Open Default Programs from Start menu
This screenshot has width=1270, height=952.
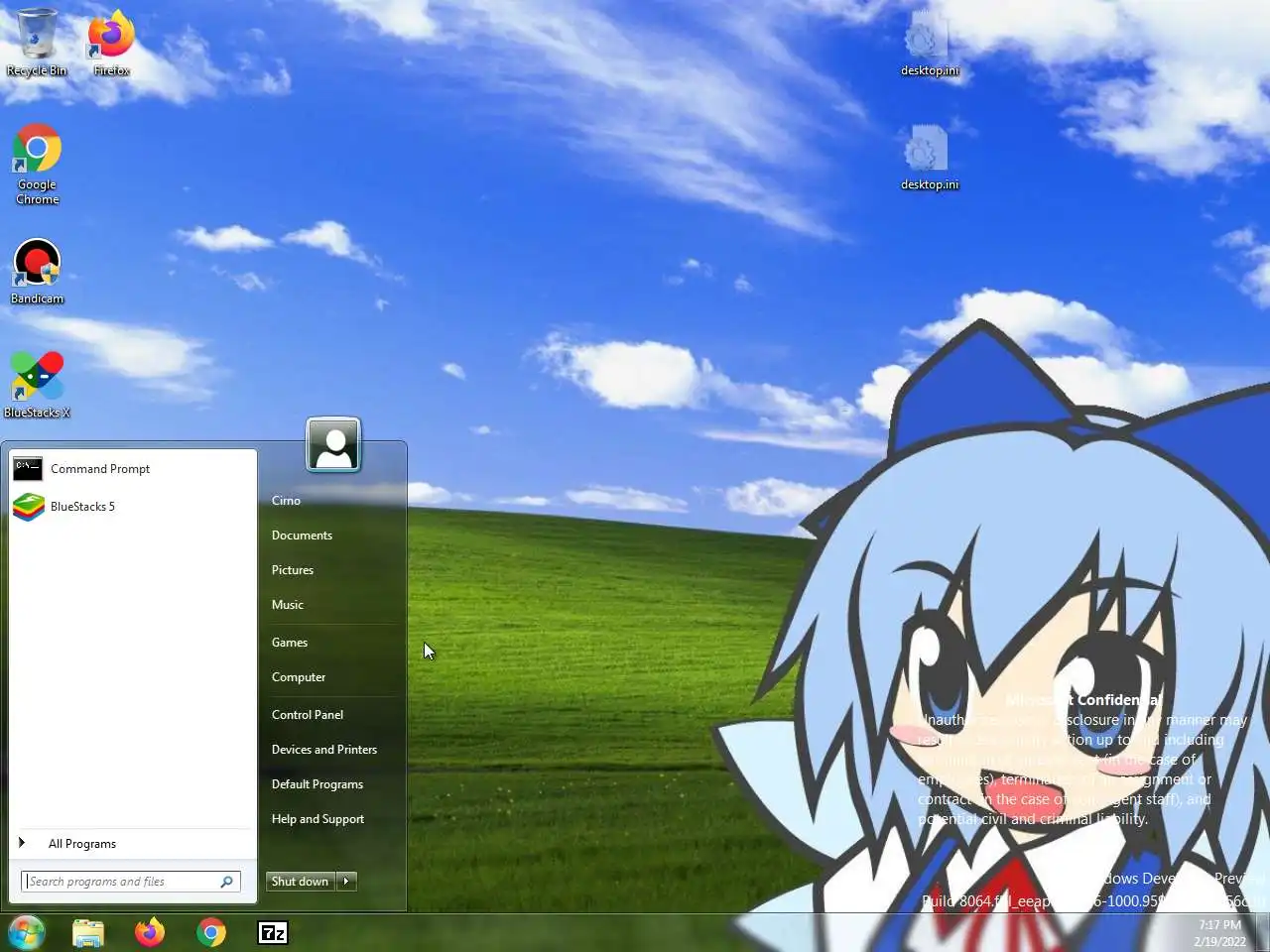(317, 784)
